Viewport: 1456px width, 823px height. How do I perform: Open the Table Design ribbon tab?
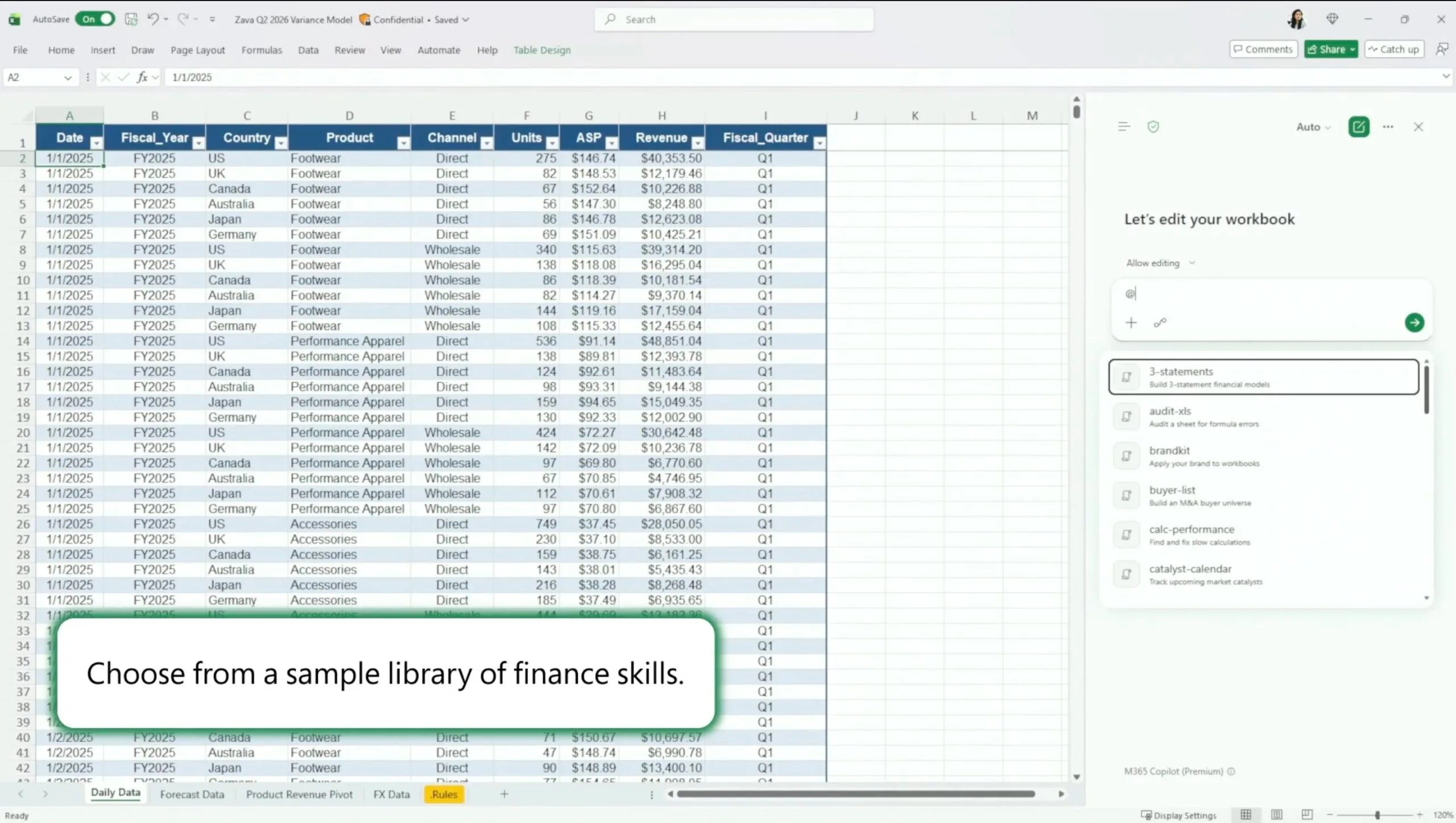coord(542,50)
